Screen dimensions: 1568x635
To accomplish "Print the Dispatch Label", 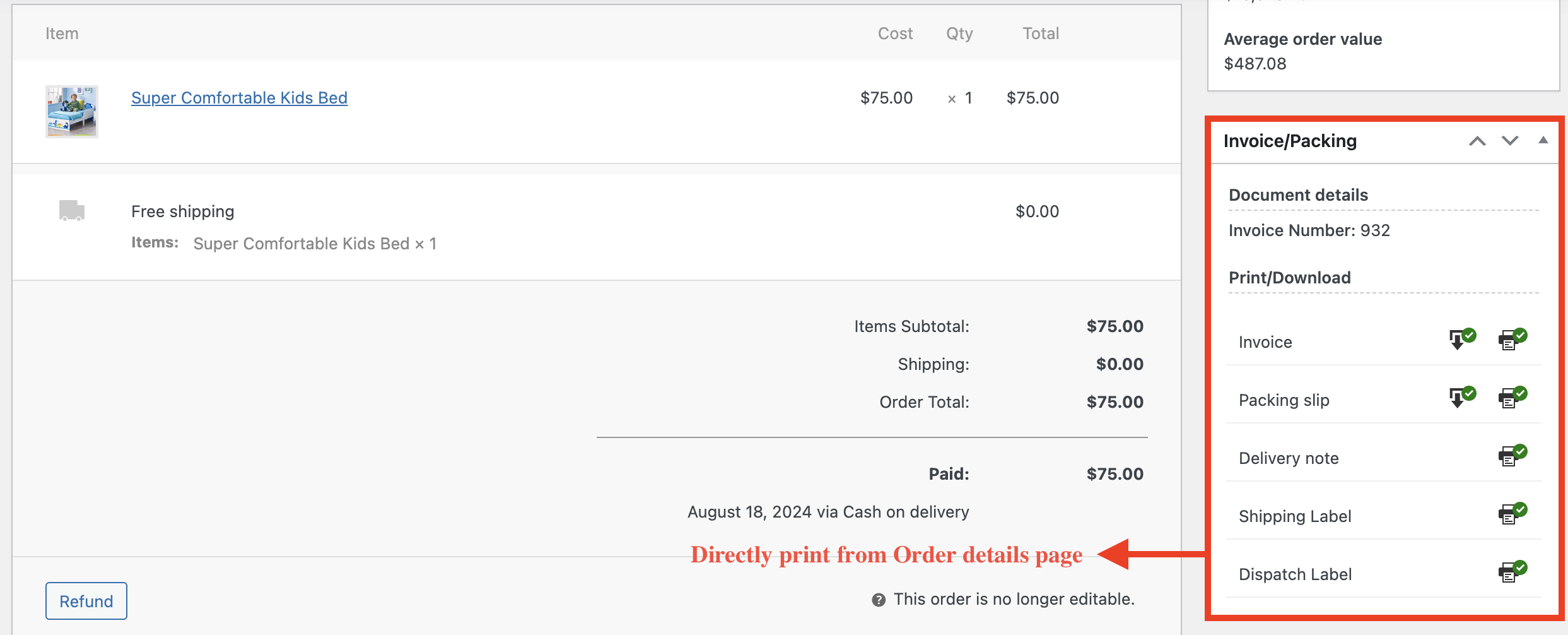I will [1512, 572].
